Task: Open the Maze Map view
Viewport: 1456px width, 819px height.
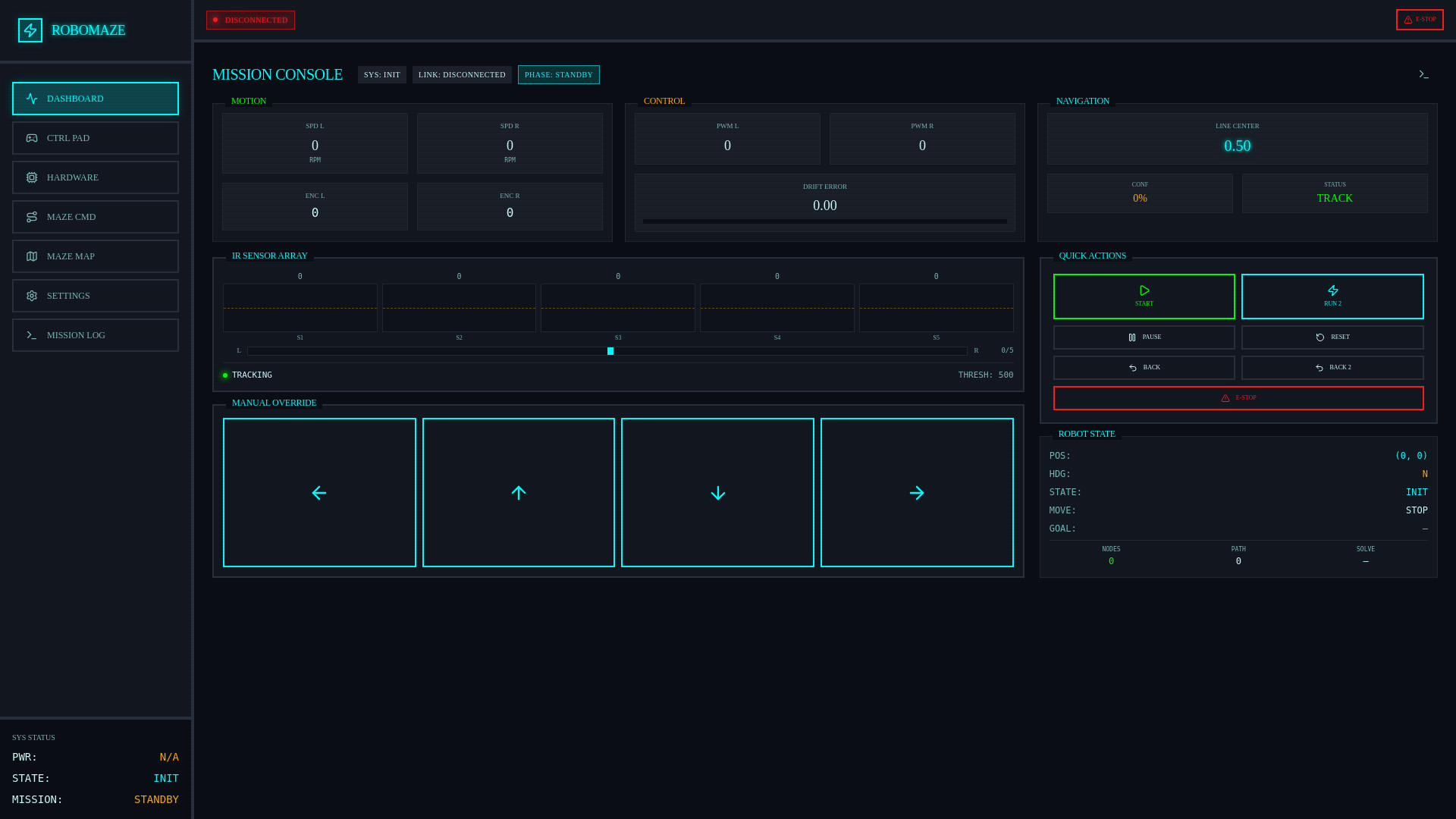Action: 96,256
